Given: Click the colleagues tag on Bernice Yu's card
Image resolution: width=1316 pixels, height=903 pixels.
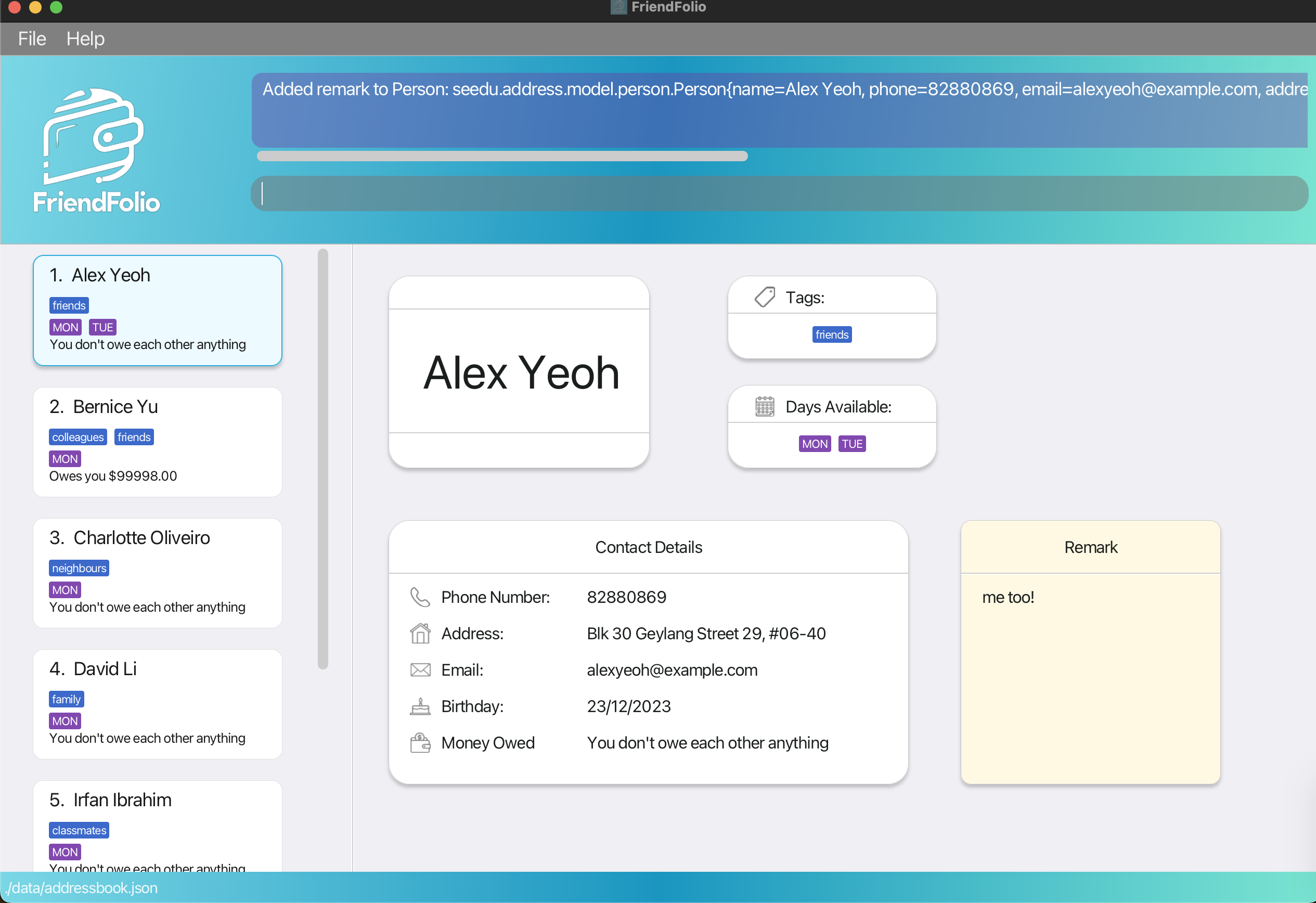Looking at the screenshot, I should tap(78, 437).
